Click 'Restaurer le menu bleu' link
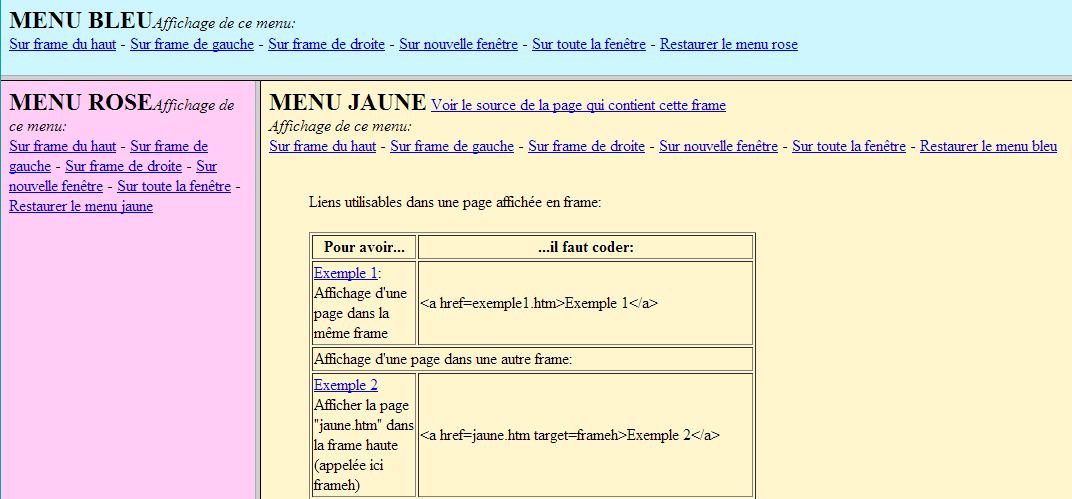 point(988,146)
